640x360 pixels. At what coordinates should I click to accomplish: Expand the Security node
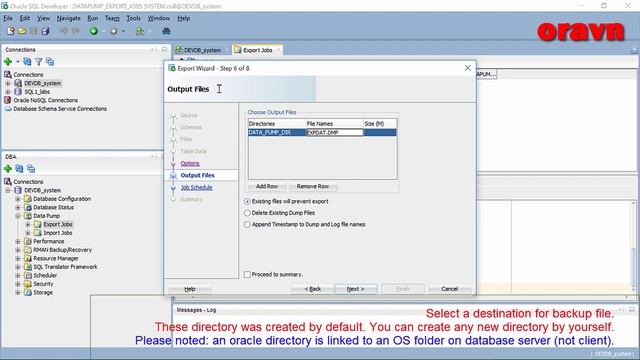tap(18, 284)
